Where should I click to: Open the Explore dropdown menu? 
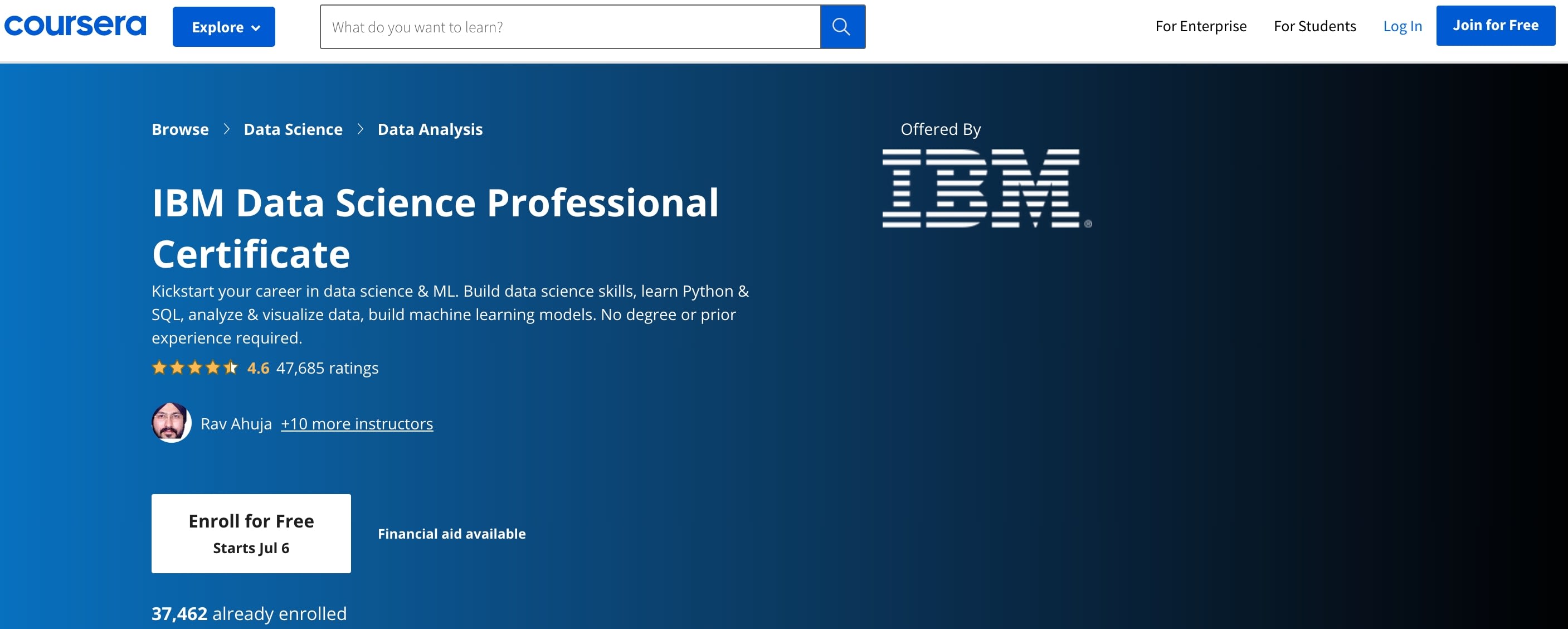pyautogui.click(x=223, y=27)
